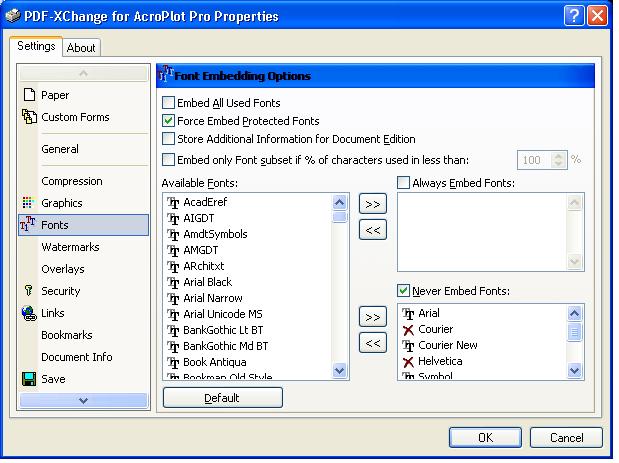Click Never Embed list scroll up arrow
Viewport: 619px width, 463px height.
[x=574, y=313]
